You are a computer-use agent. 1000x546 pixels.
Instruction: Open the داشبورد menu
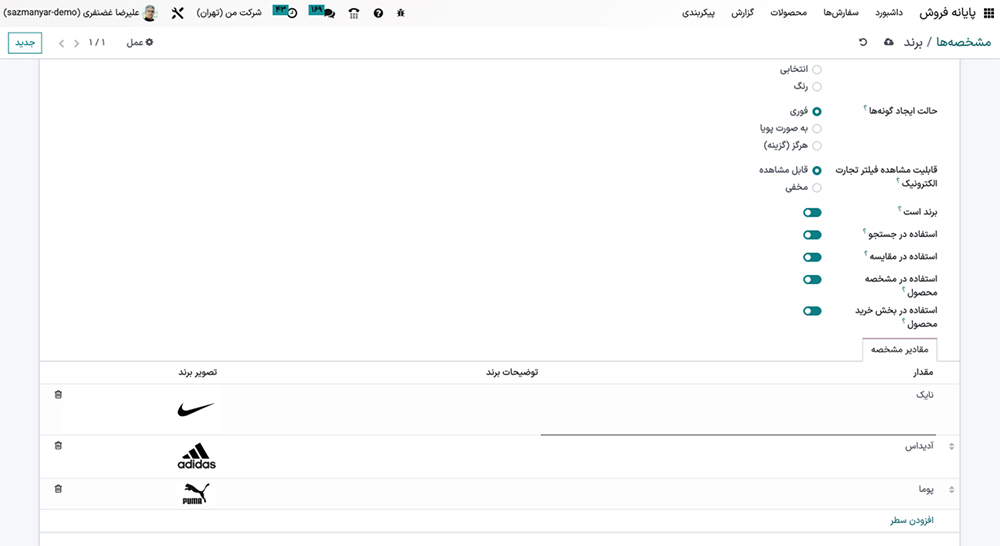(889, 13)
